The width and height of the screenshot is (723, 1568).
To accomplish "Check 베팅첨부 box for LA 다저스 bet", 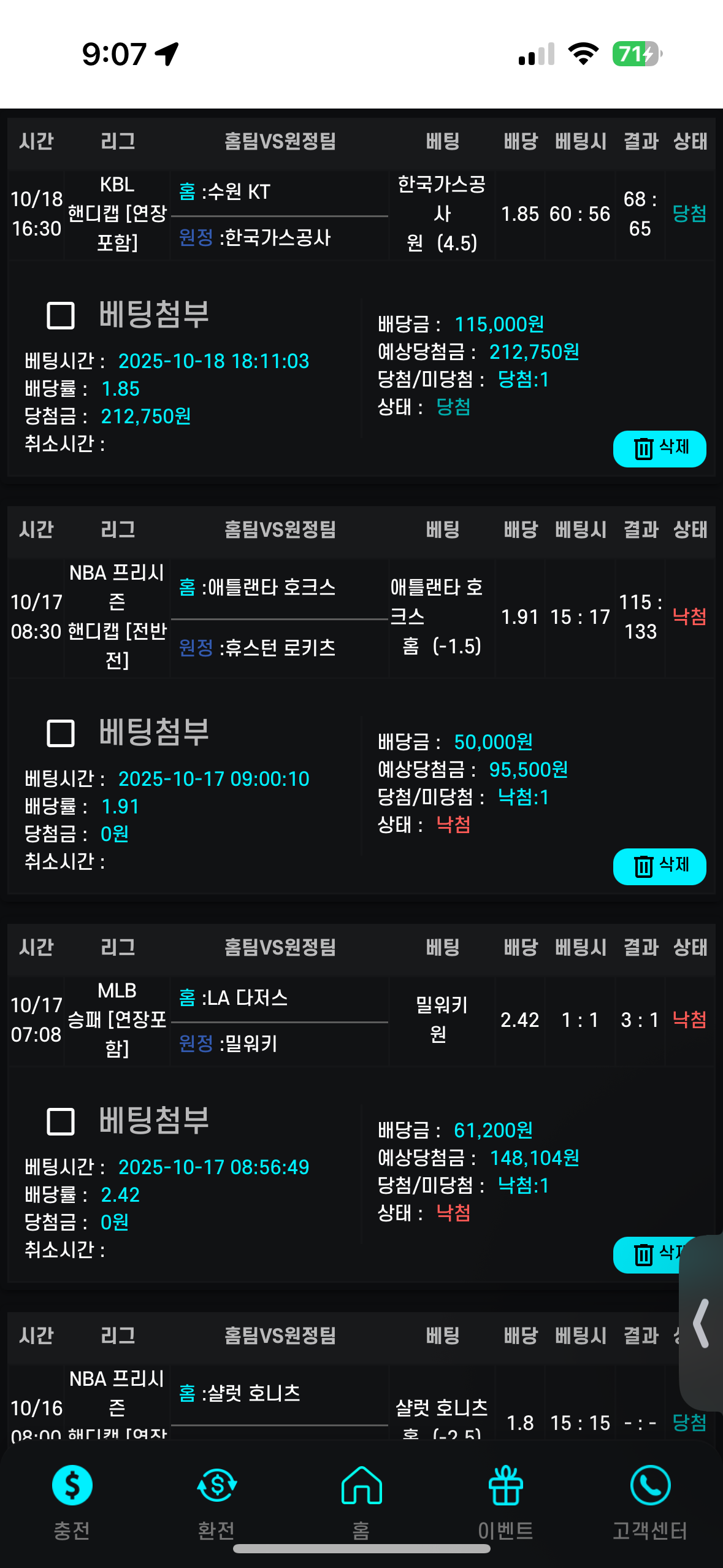I will pyautogui.click(x=61, y=1121).
